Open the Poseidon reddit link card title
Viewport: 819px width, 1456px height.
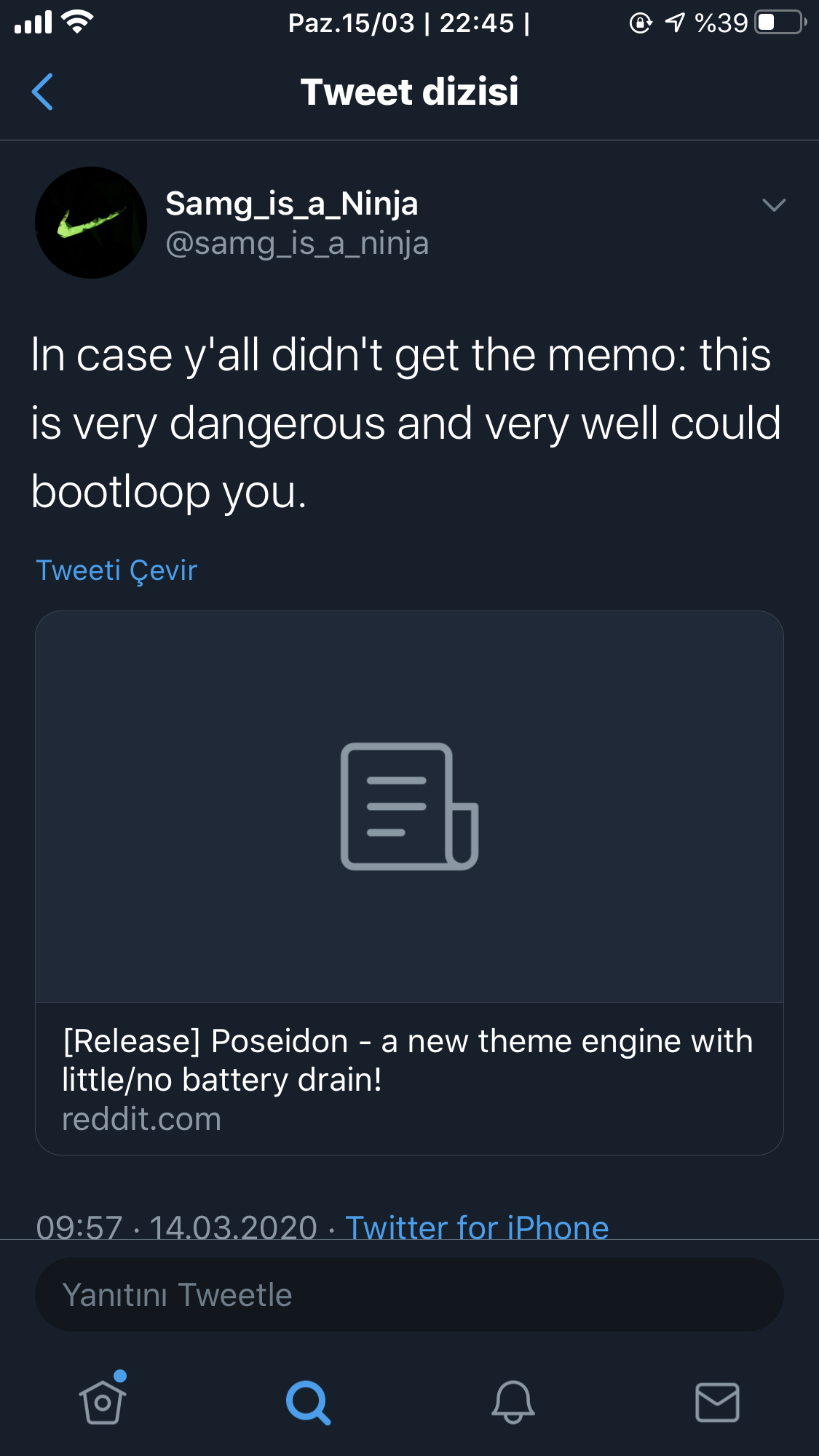(x=408, y=1060)
